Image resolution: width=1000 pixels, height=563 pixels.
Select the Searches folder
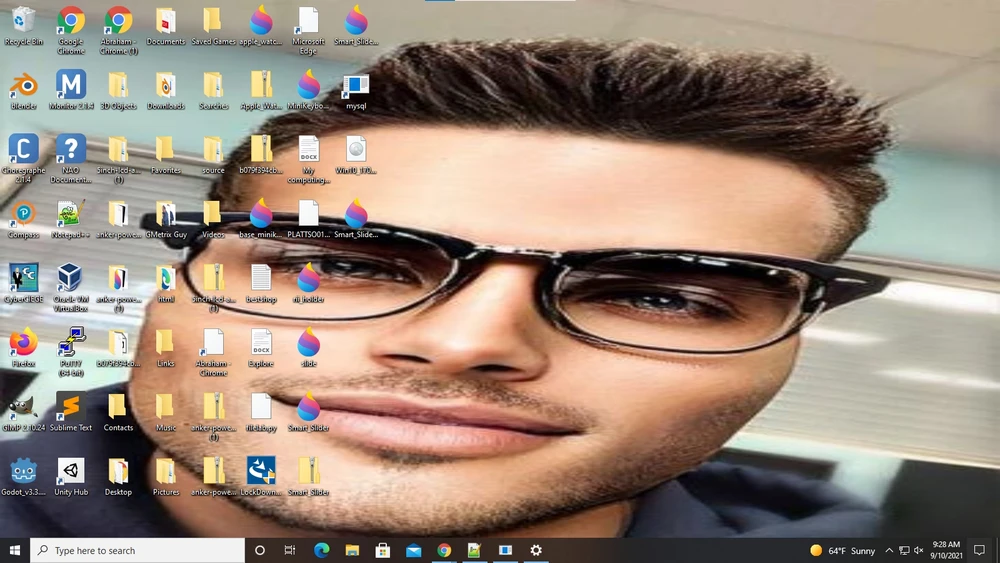click(213, 91)
